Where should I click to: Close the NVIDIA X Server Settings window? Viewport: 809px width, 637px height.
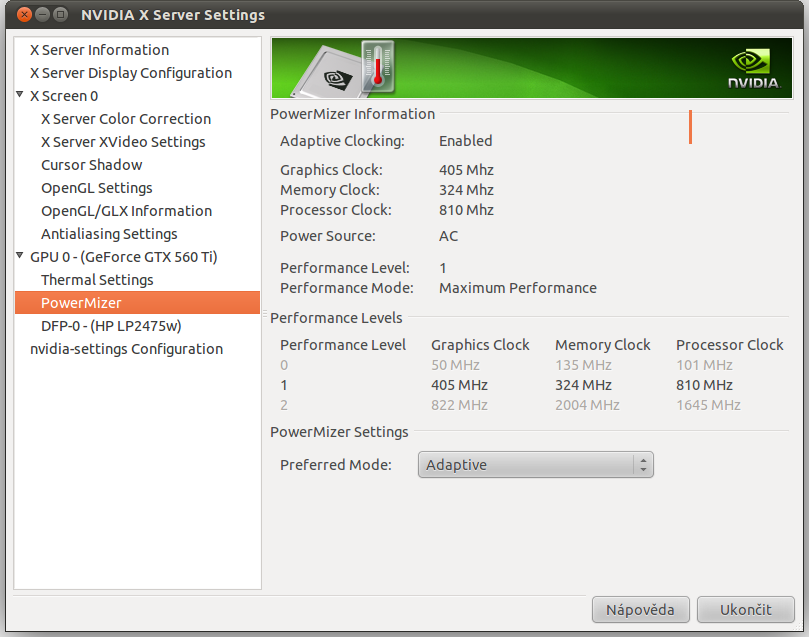point(24,14)
